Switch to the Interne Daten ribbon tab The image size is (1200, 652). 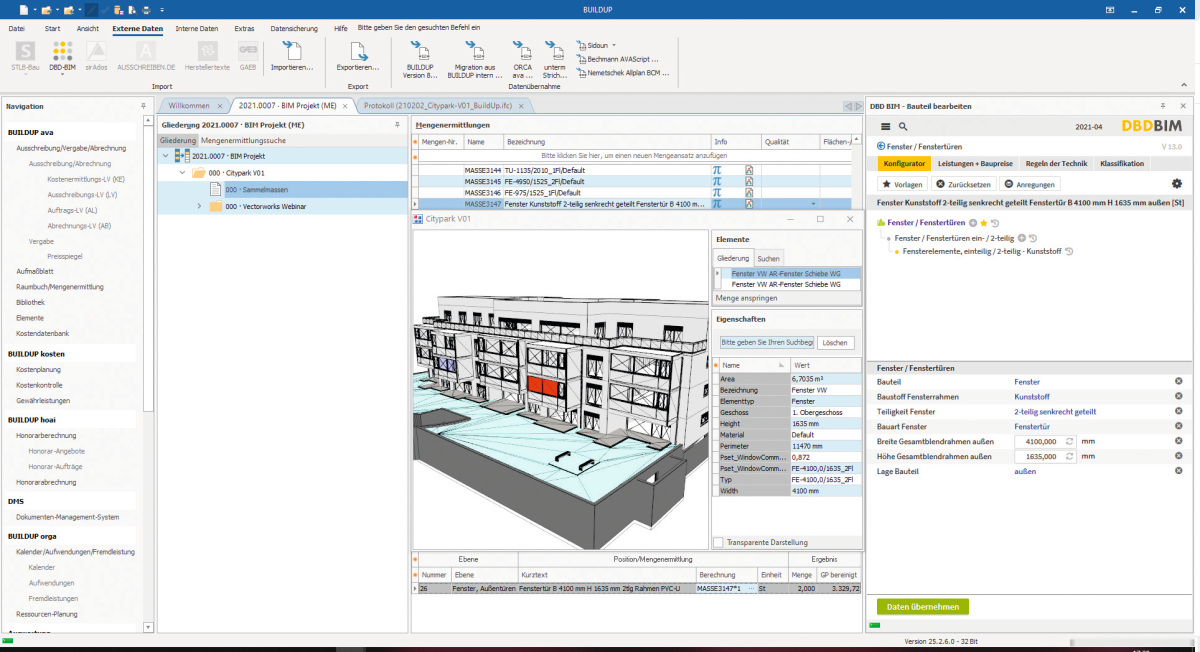(x=196, y=29)
